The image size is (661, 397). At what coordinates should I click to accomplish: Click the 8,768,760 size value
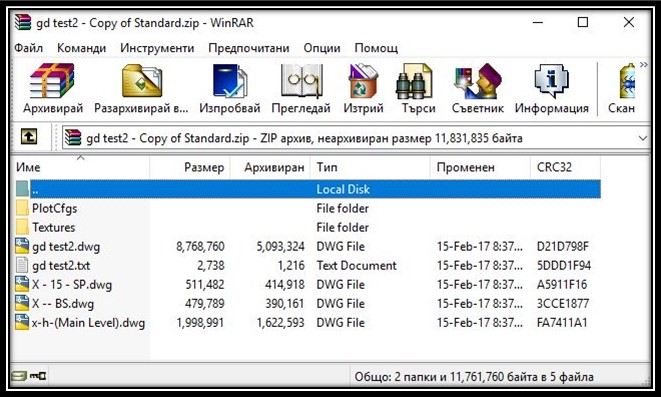pos(200,246)
